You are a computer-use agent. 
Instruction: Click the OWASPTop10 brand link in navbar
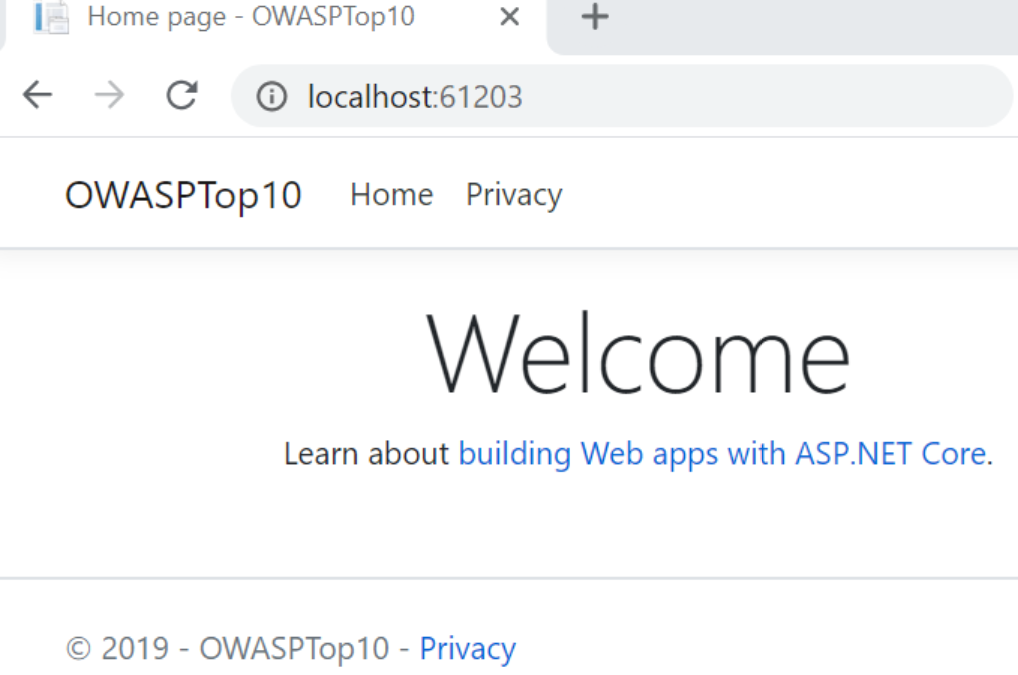tap(183, 195)
